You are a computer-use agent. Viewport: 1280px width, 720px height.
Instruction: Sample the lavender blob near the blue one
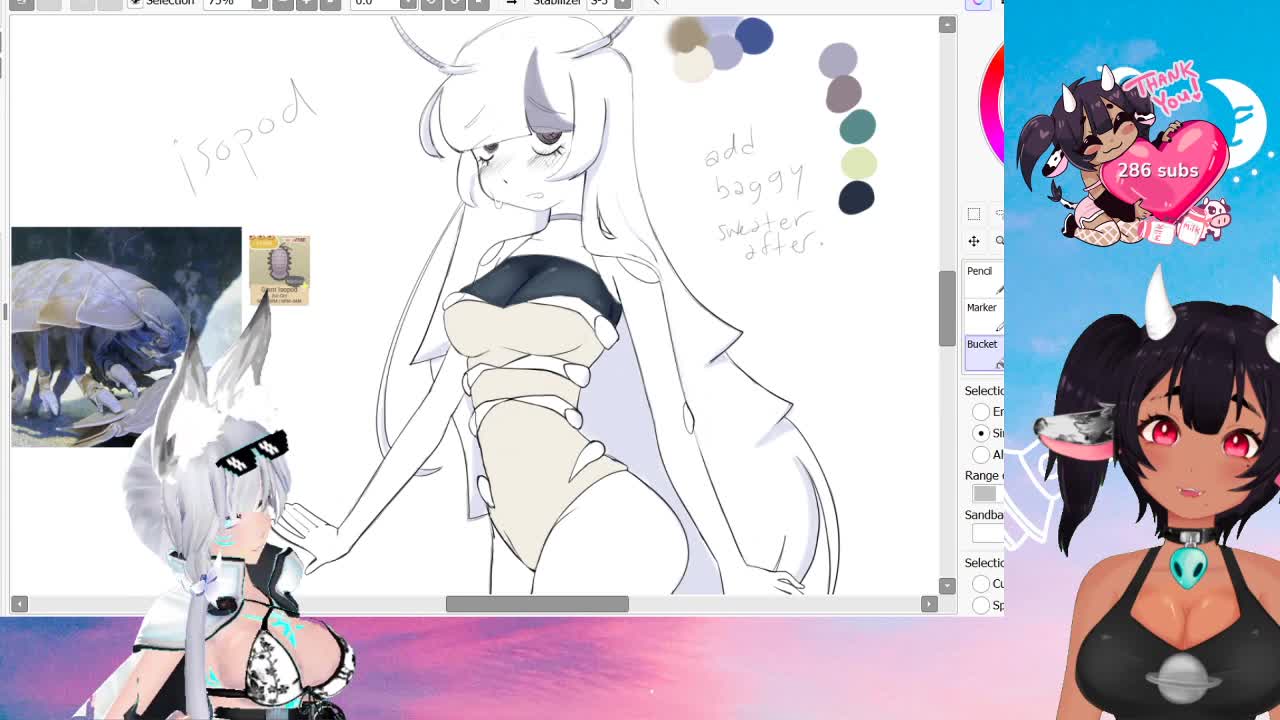pyautogui.click(x=726, y=51)
